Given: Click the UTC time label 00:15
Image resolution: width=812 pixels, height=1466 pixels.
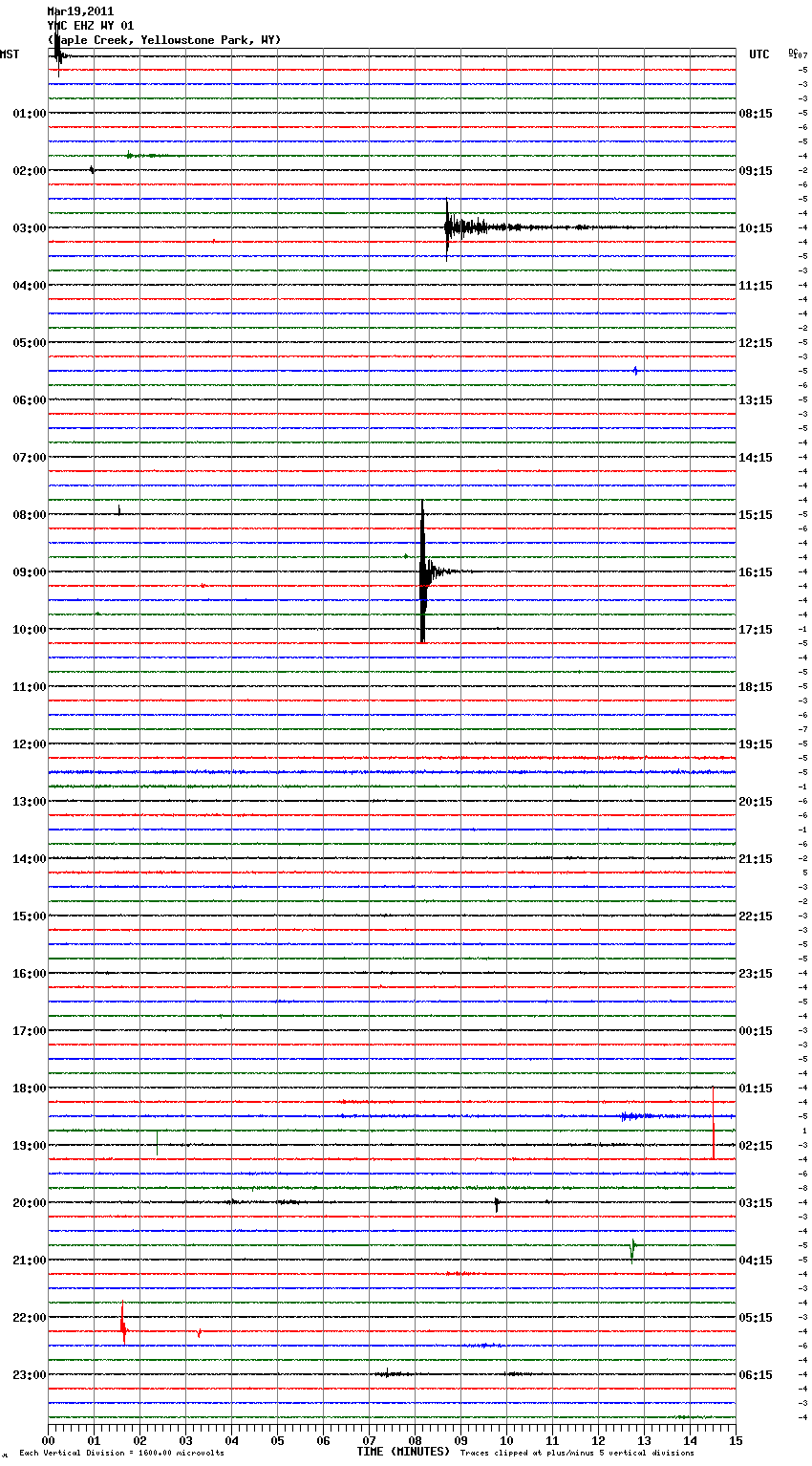Looking at the screenshot, I should click(x=756, y=1031).
